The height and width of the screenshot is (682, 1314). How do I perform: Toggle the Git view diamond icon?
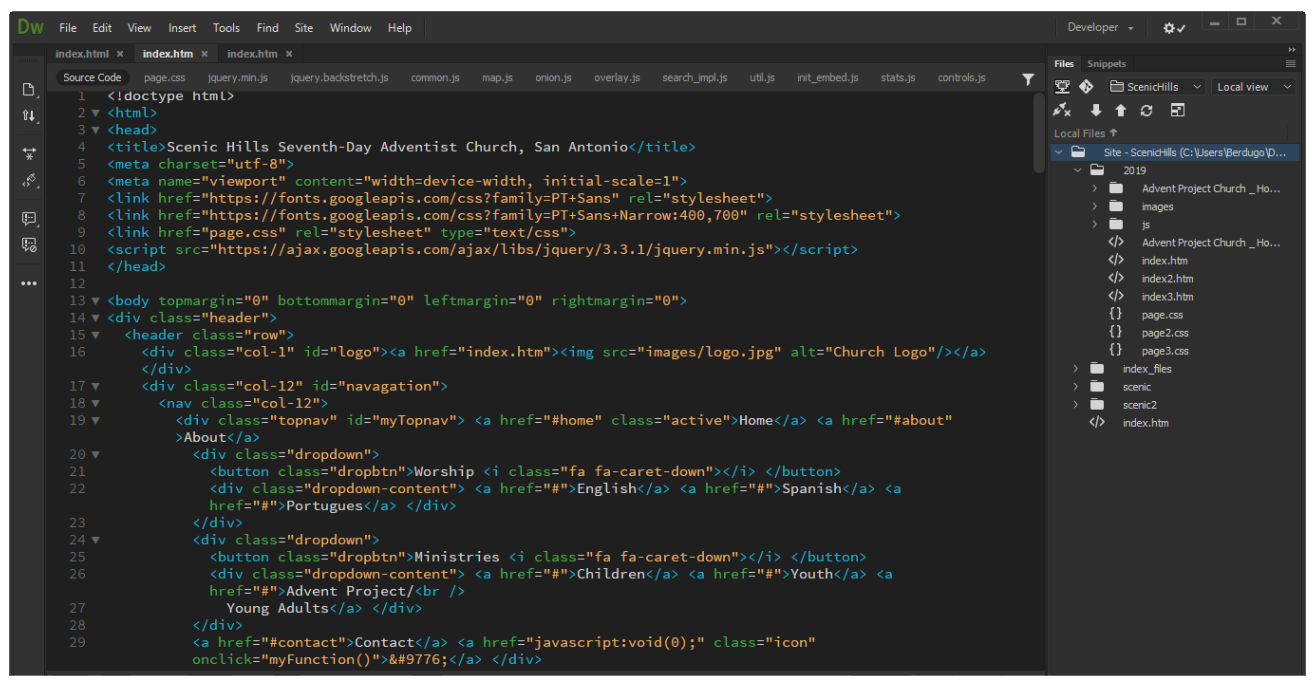1086,87
